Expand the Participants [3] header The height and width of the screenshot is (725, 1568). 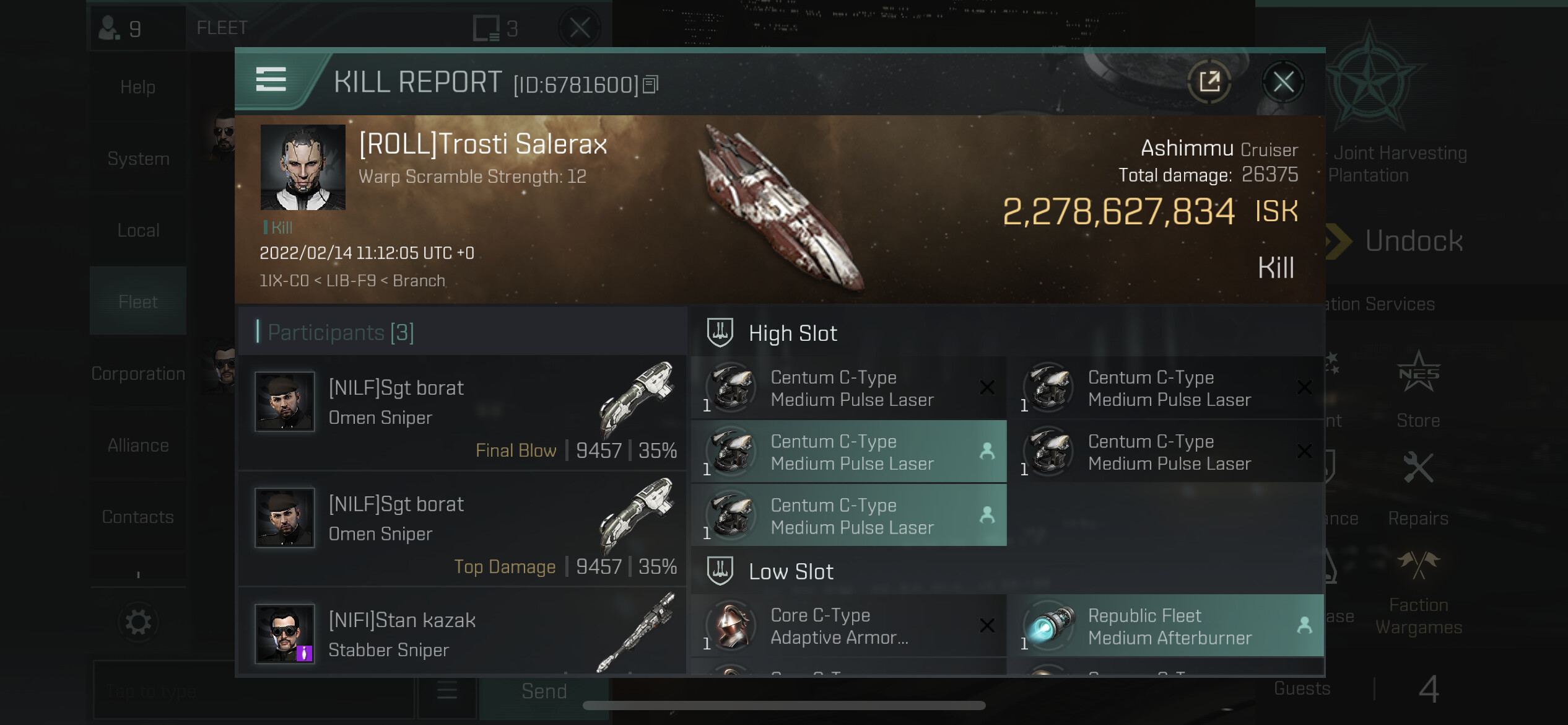click(x=341, y=333)
